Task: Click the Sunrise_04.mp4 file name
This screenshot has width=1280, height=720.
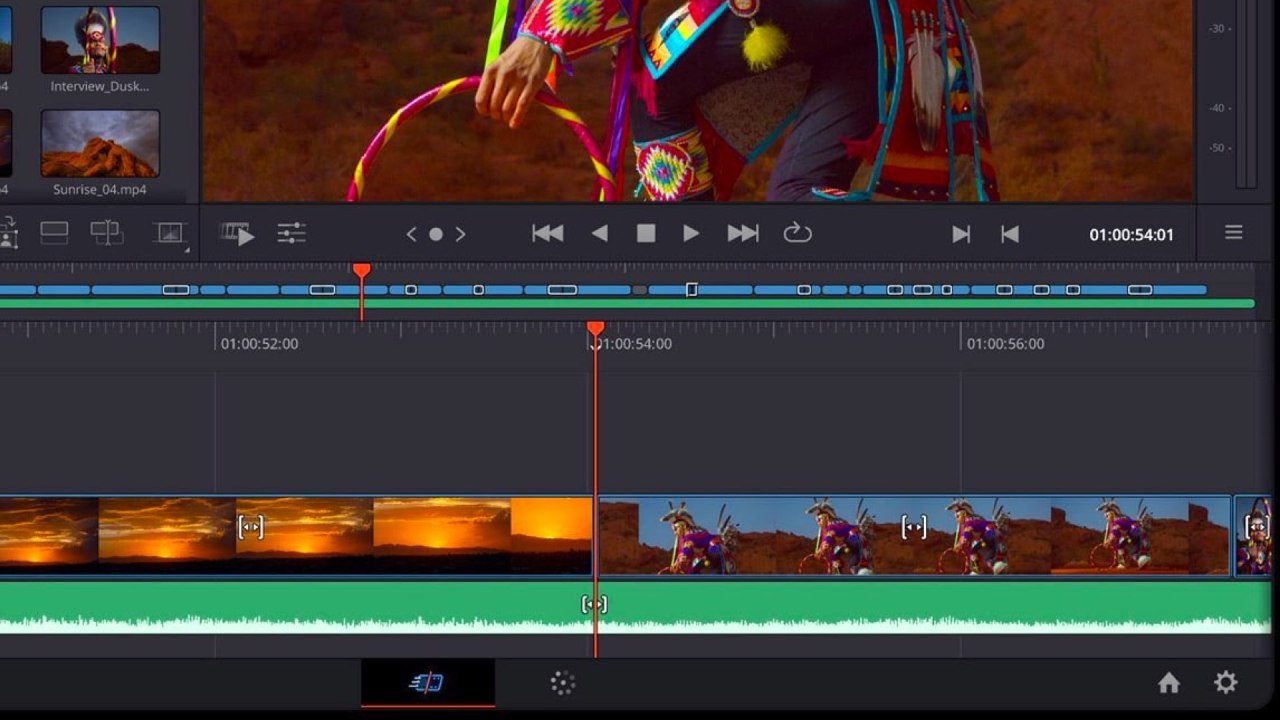Action: point(100,189)
